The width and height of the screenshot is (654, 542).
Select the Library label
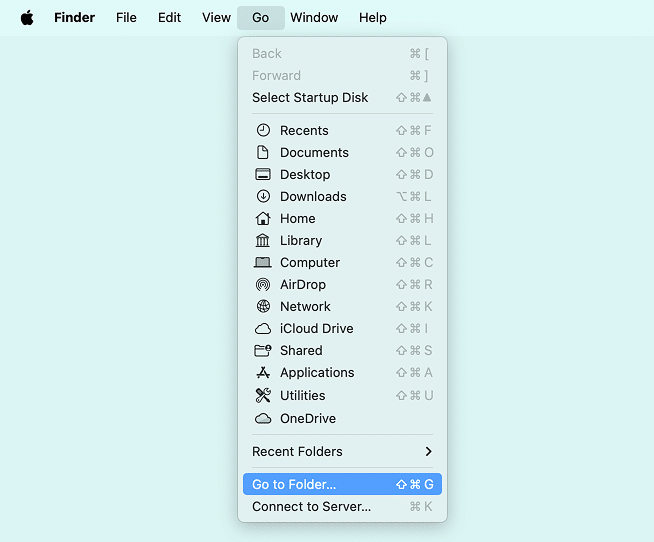[301, 241]
